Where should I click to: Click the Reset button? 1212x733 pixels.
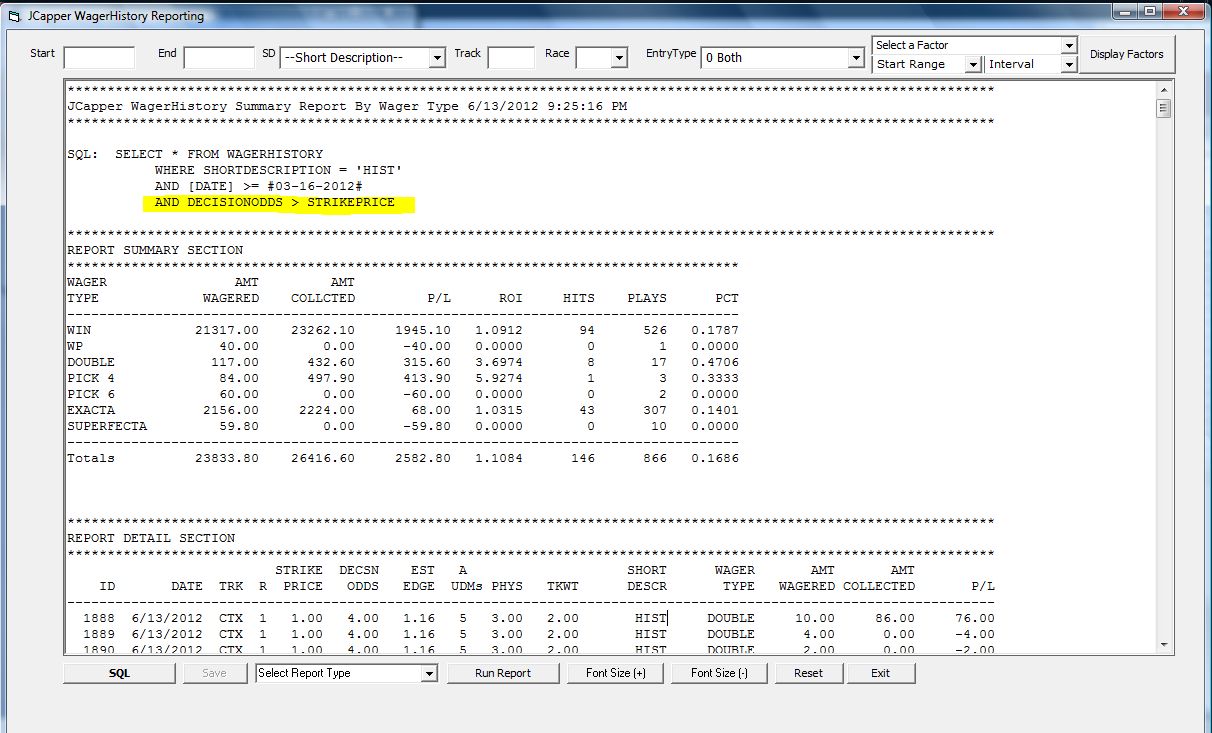[x=808, y=673]
